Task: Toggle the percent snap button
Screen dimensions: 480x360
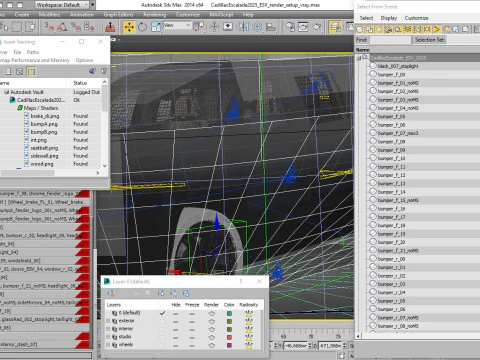Action: point(76,27)
